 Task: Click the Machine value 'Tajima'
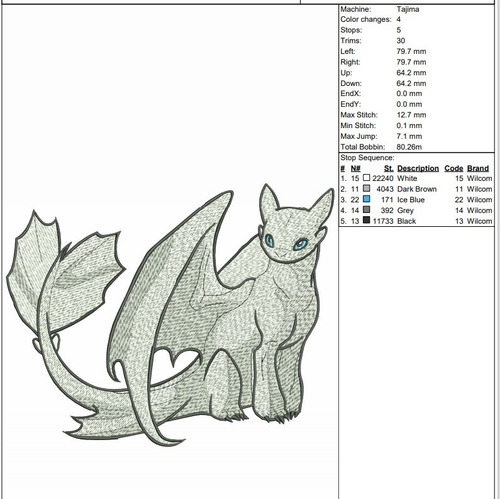click(408, 9)
